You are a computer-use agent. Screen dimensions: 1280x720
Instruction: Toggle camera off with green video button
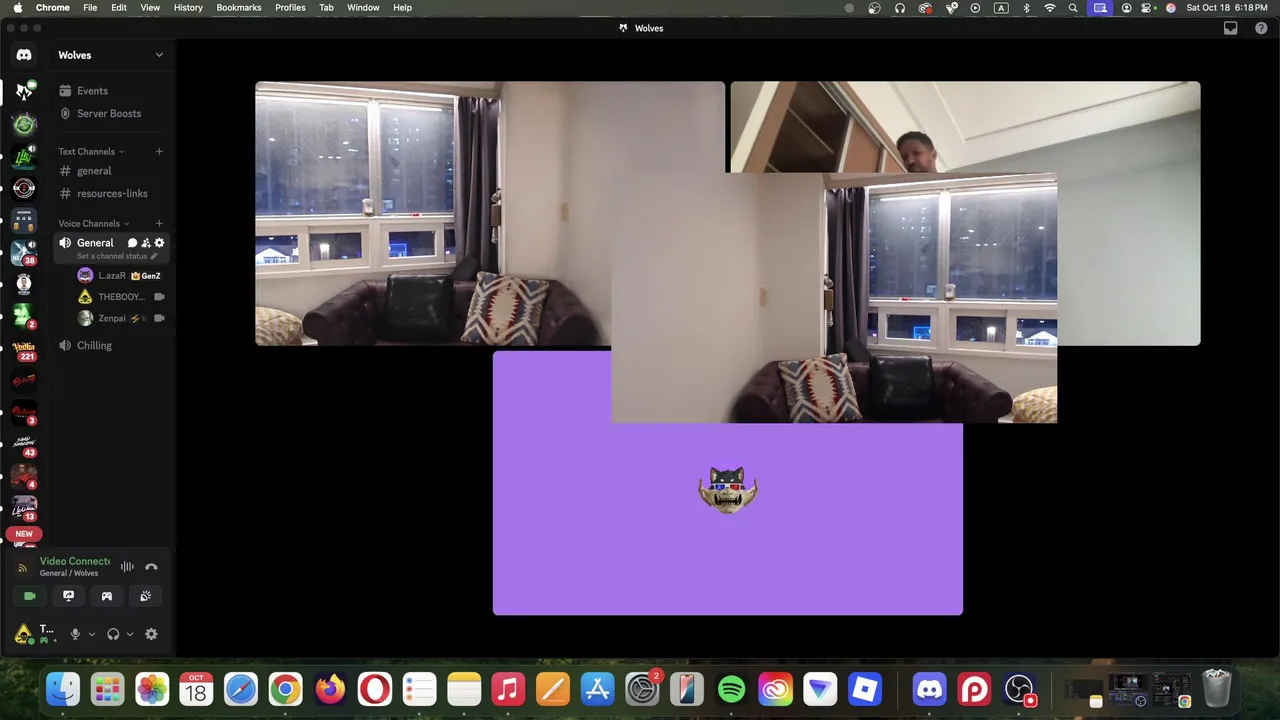click(30, 596)
